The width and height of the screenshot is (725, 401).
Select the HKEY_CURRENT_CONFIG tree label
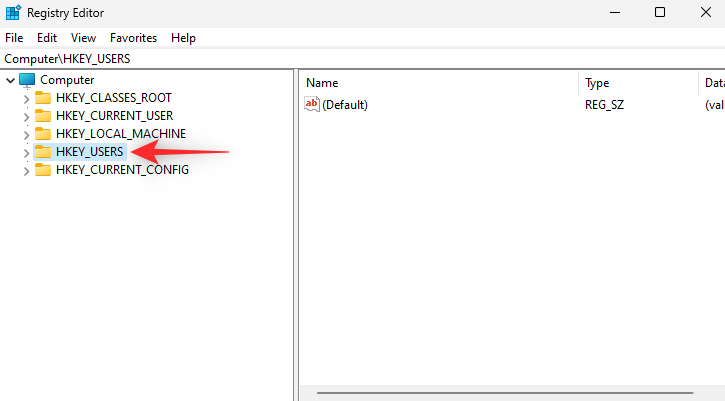pos(122,170)
